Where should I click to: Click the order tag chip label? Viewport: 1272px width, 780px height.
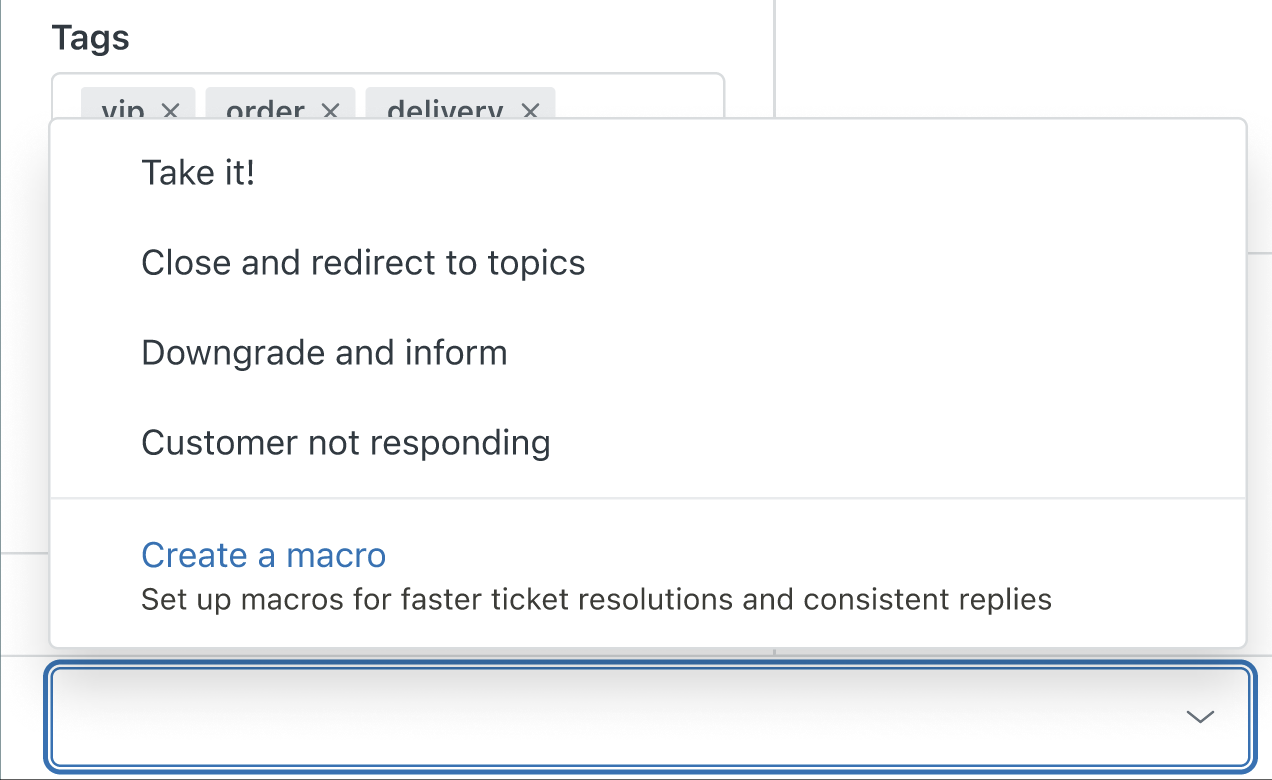coord(265,110)
